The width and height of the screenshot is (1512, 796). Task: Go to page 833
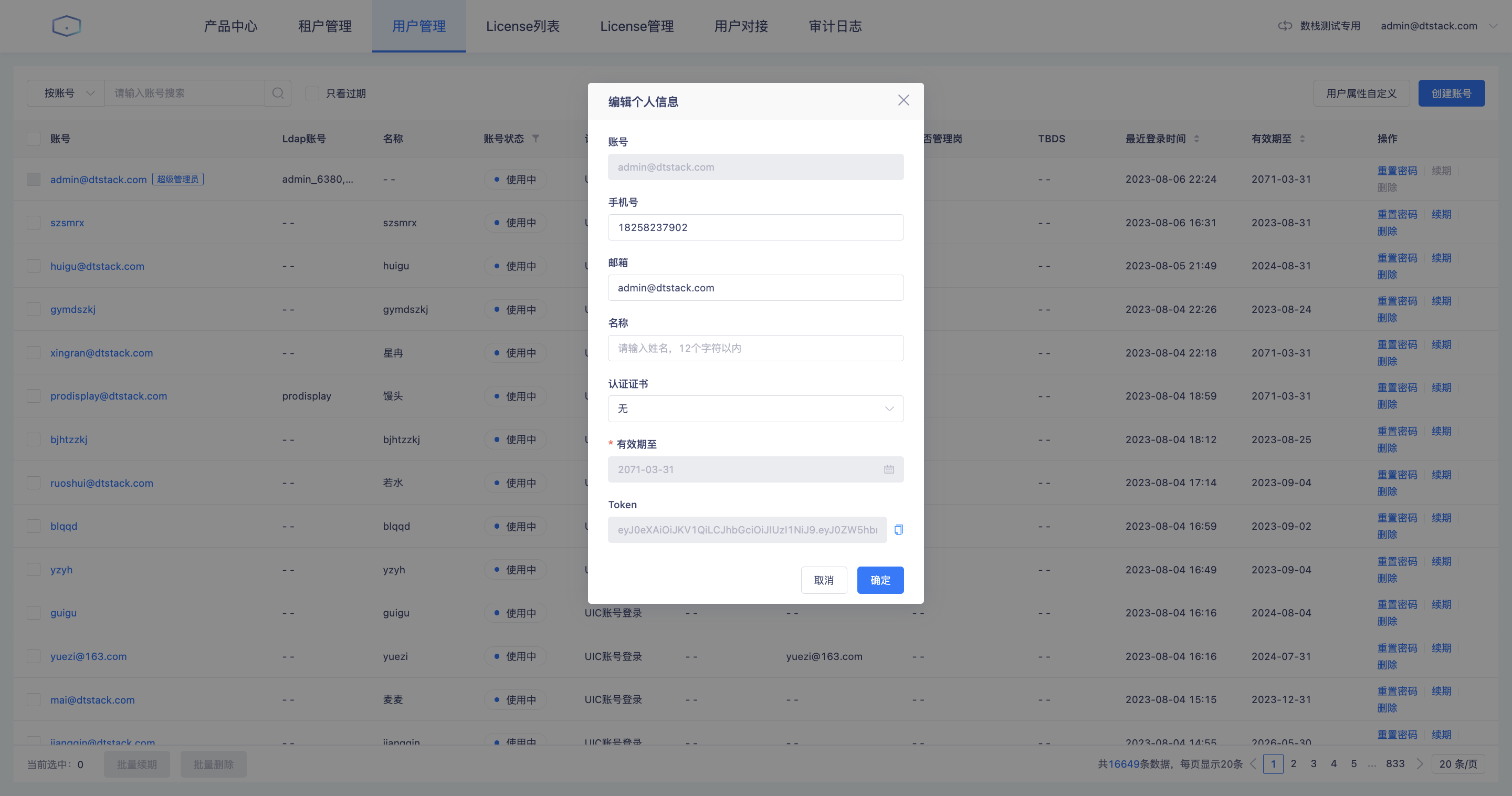(x=1395, y=764)
